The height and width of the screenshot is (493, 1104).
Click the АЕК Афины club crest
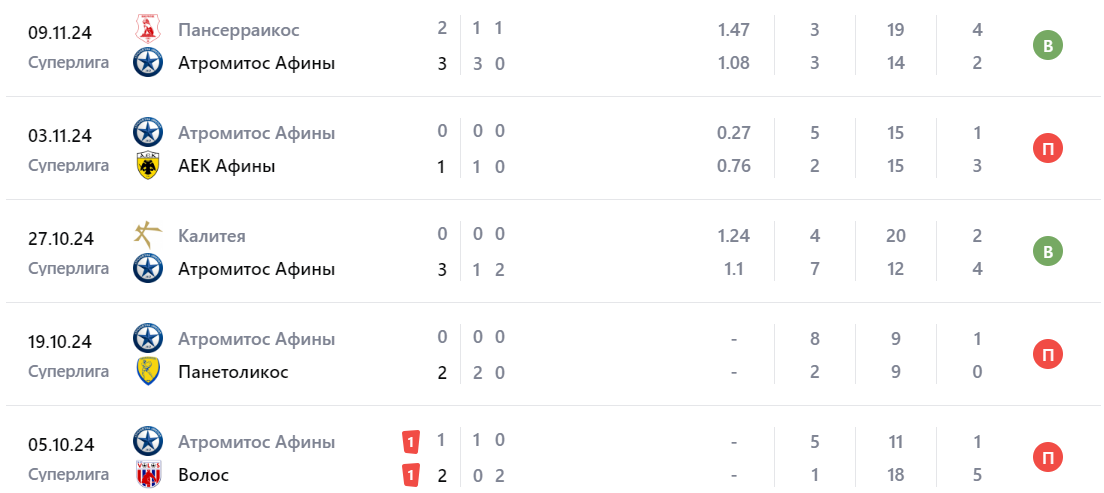(x=148, y=166)
